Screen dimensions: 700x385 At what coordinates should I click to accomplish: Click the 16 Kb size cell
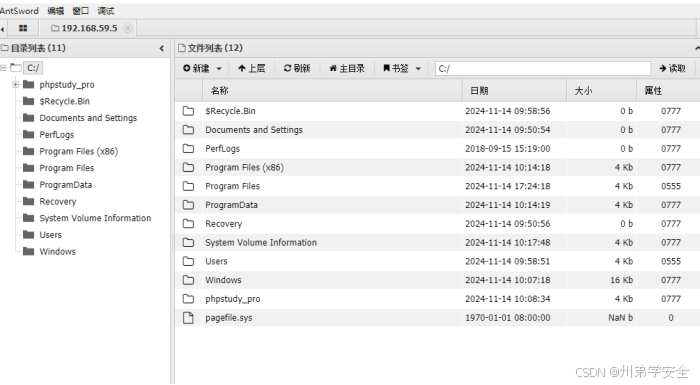coord(621,280)
